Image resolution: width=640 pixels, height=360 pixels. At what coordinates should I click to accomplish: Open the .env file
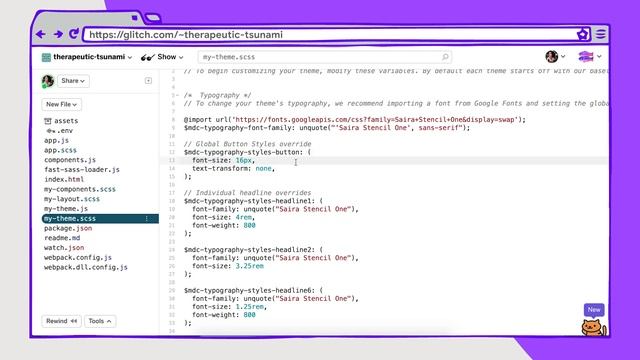[x=60, y=131]
